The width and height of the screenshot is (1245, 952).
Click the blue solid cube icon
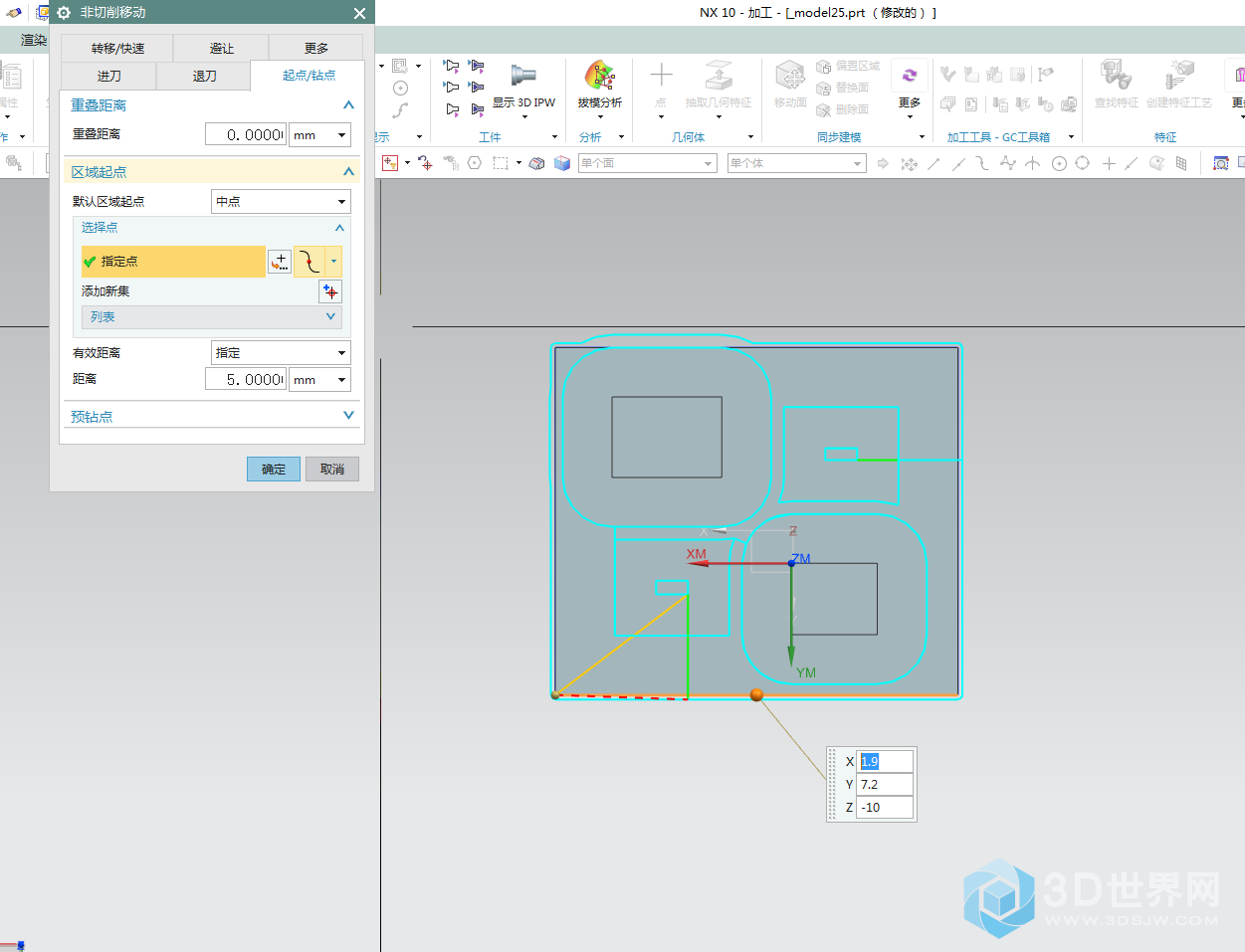pos(561,163)
